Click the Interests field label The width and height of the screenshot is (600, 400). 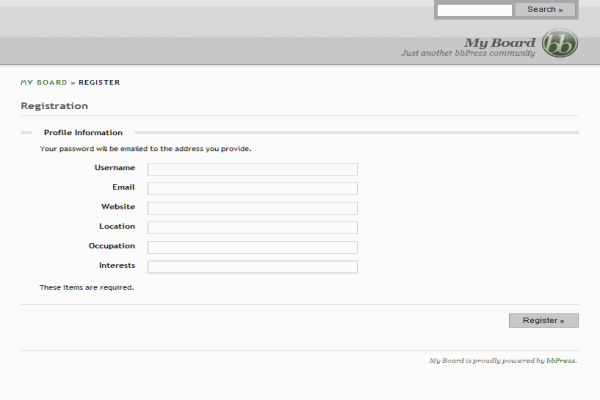coord(117,265)
